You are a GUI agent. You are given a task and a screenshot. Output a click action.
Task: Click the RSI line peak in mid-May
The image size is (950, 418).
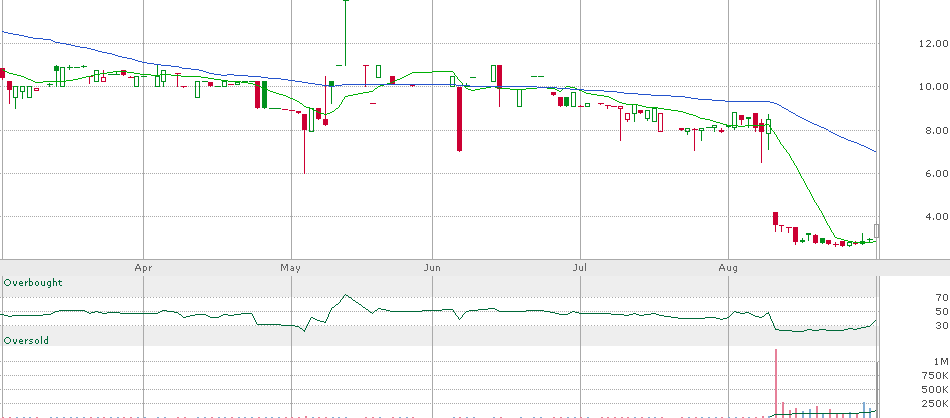pyautogui.click(x=345, y=295)
